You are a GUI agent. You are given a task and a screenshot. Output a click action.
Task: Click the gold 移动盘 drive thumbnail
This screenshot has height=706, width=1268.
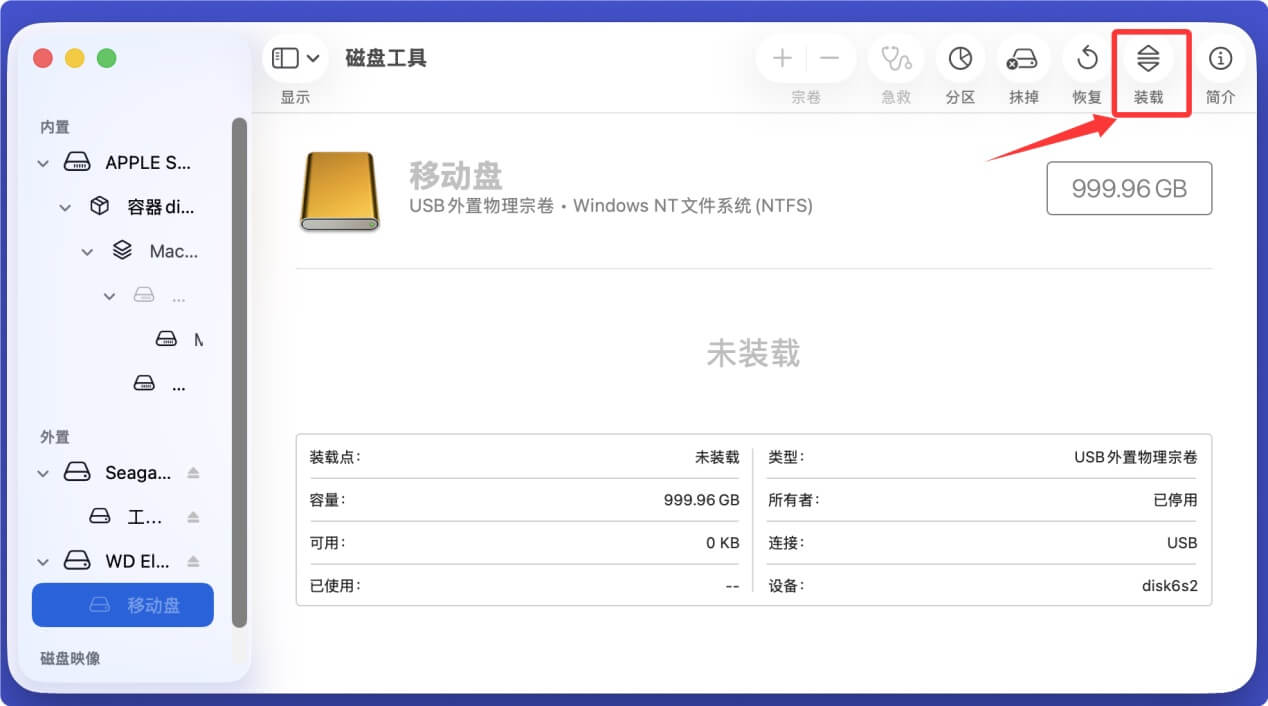click(x=340, y=190)
